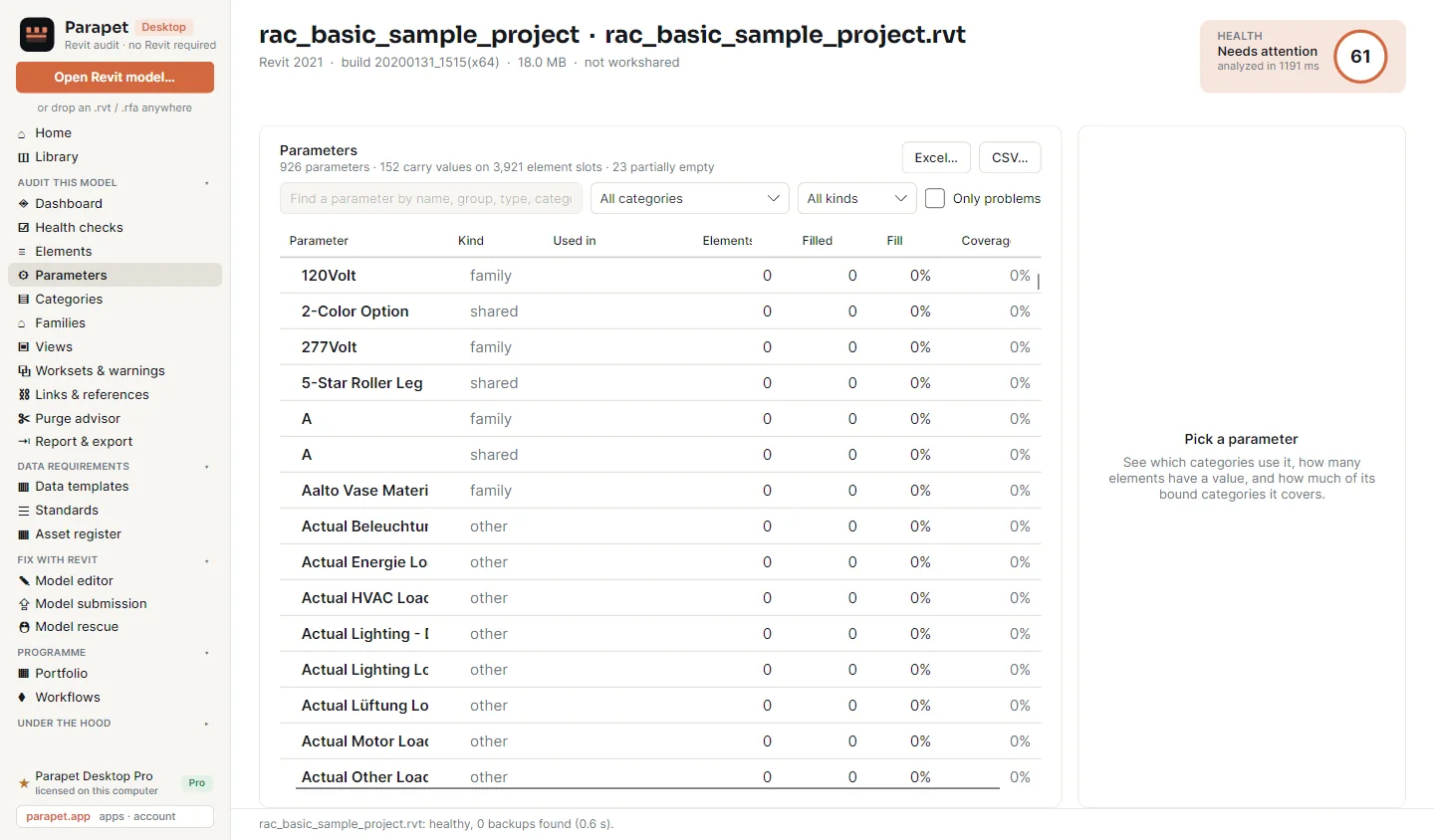Click the health score 61 ring
Image resolution: width=1434 pixels, height=840 pixels.
(x=1360, y=57)
